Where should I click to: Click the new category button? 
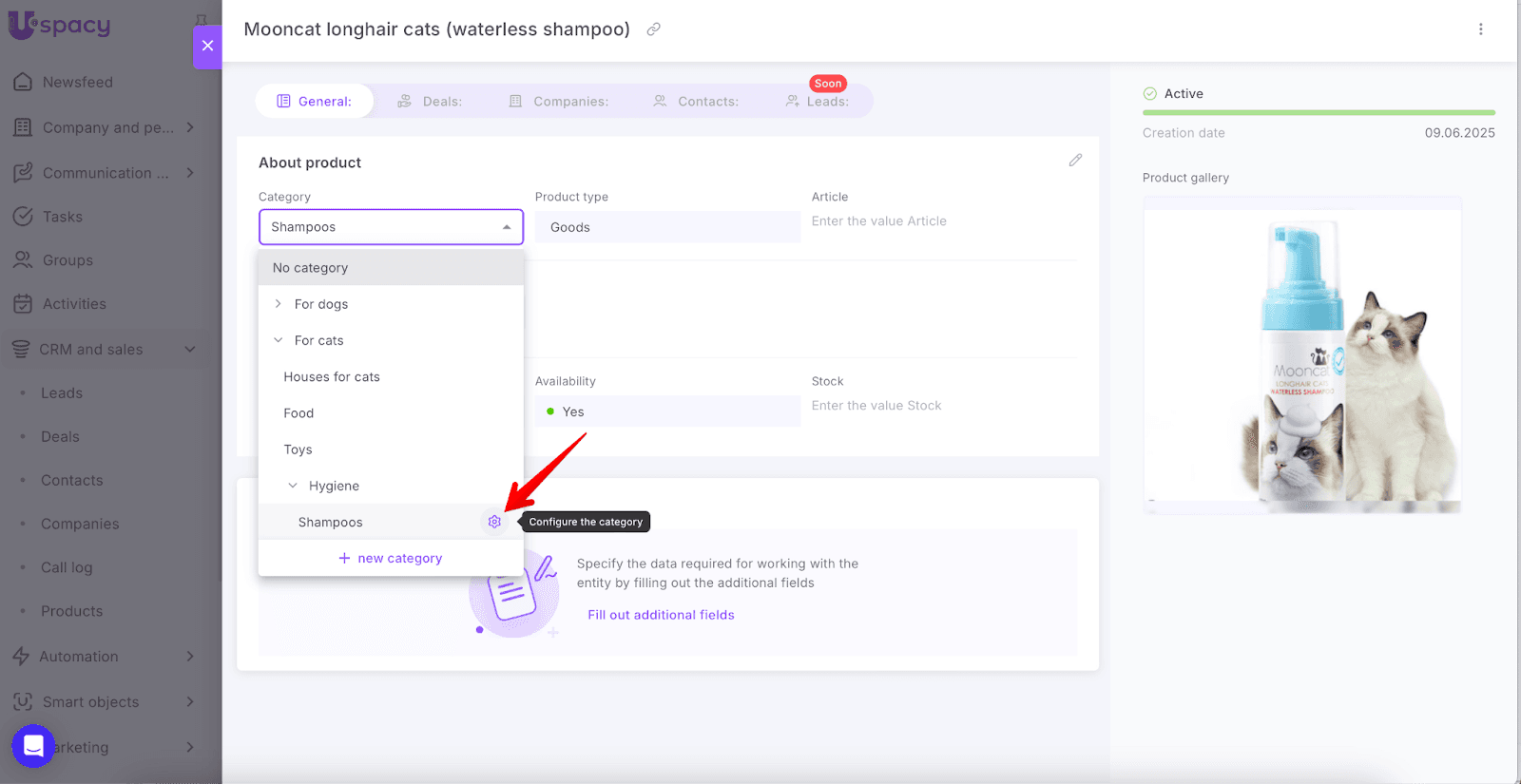(x=391, y=559)
